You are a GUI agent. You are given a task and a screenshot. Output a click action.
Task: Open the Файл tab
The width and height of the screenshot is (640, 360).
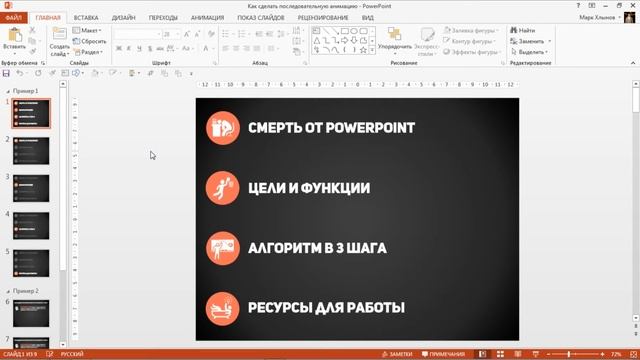pyautogui.click(x=13, y=18)
